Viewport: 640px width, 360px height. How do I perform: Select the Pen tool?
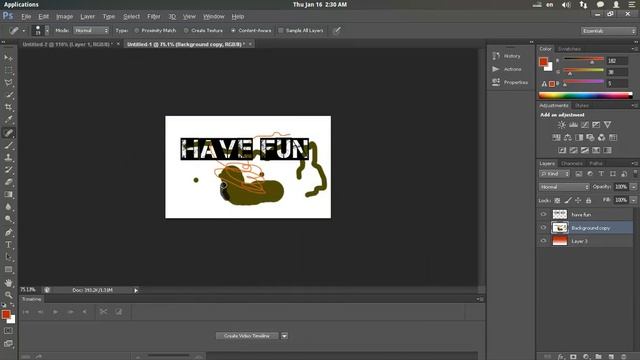(x=8, y=232)
